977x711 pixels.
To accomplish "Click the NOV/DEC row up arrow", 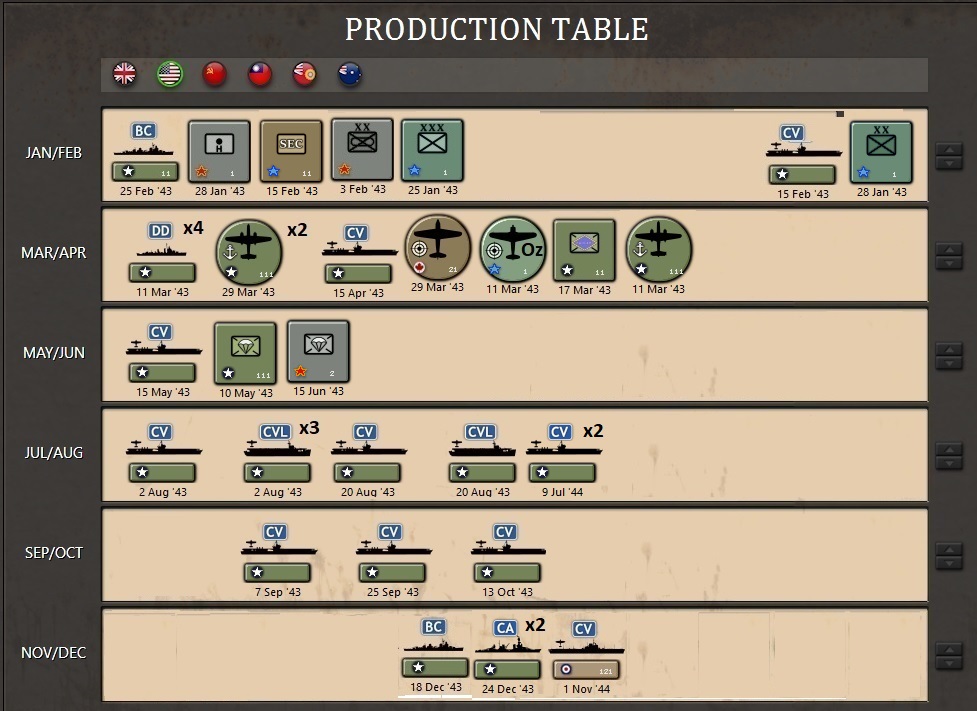I will [948, 650].
